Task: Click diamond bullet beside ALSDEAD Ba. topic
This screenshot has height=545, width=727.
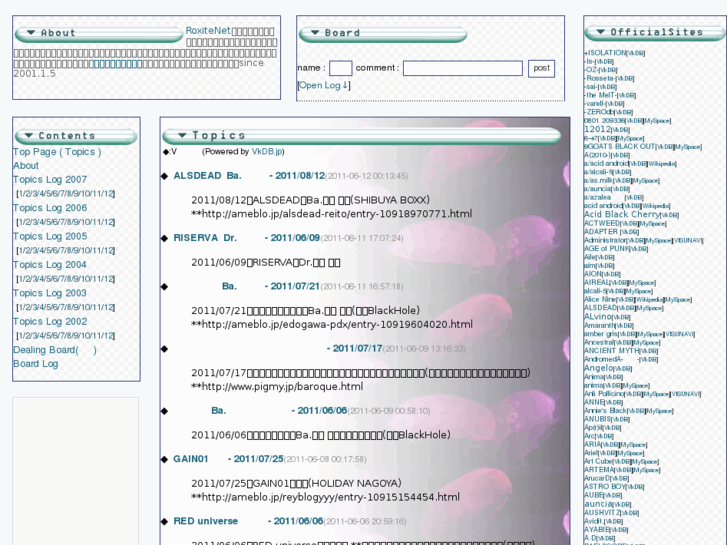Action: click(164, 176)
